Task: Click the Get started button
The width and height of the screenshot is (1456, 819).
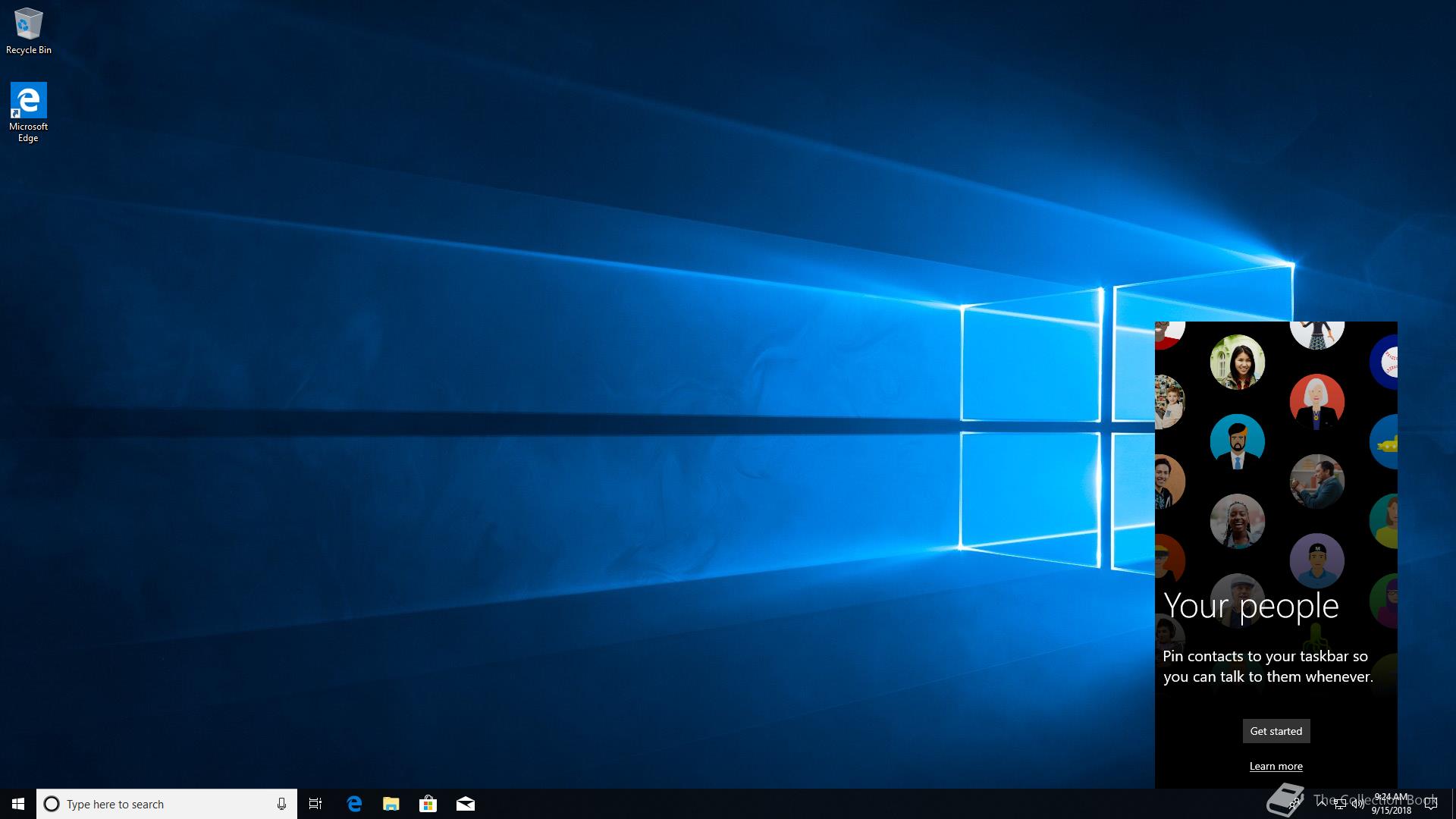Action: pos(1276,731)
